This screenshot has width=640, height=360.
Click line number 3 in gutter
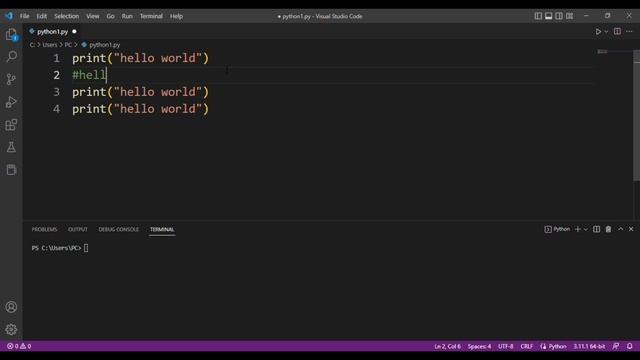click(56, 92)
